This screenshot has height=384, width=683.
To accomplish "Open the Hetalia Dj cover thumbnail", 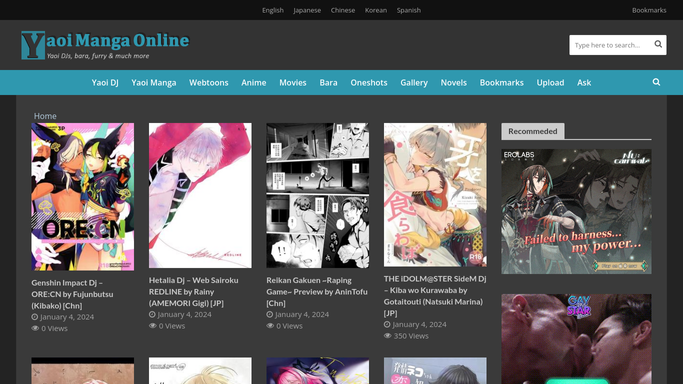I will coord(200,195).
